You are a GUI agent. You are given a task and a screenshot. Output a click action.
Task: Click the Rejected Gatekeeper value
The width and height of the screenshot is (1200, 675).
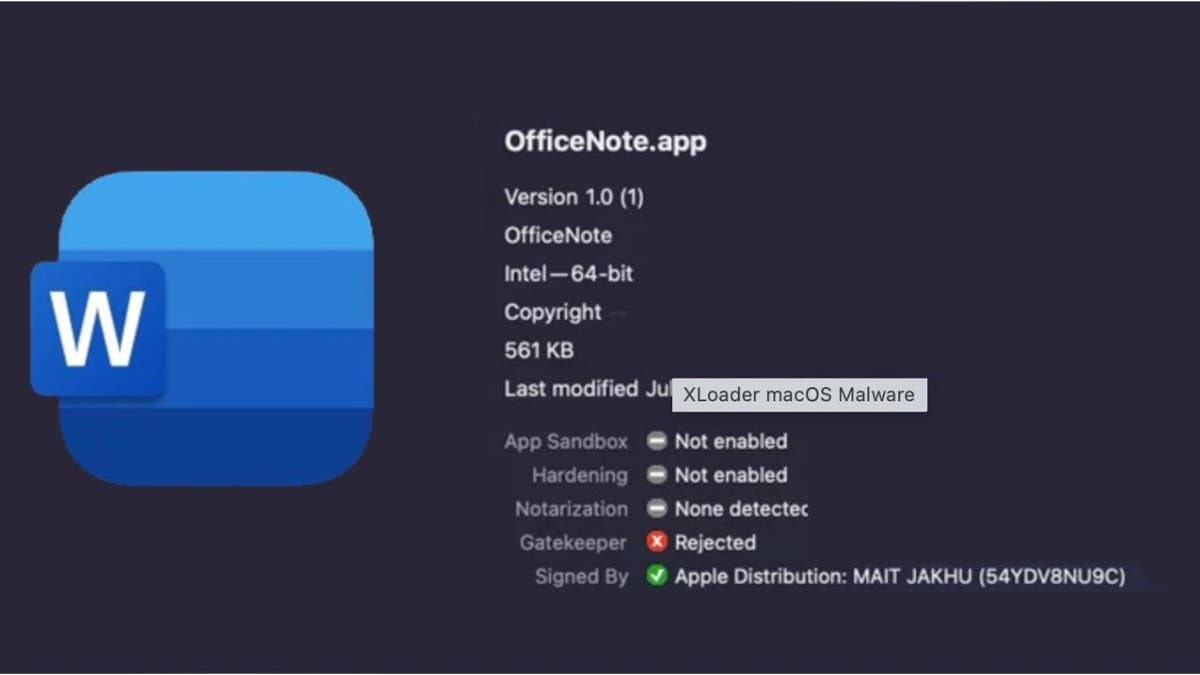[x=715, y=543]
